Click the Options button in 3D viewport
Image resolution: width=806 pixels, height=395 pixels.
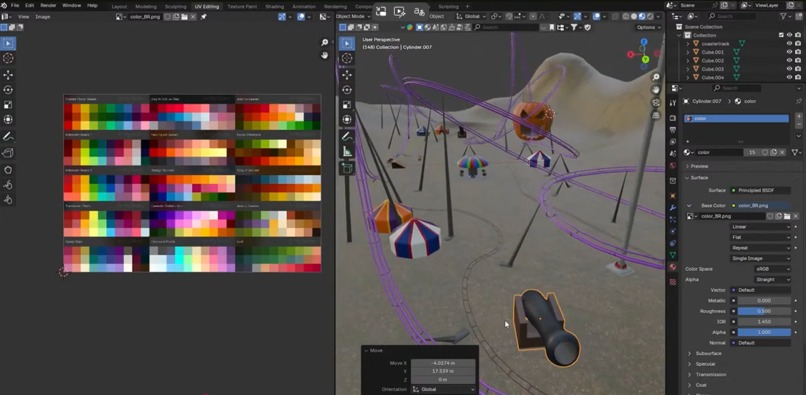[648, 27]
